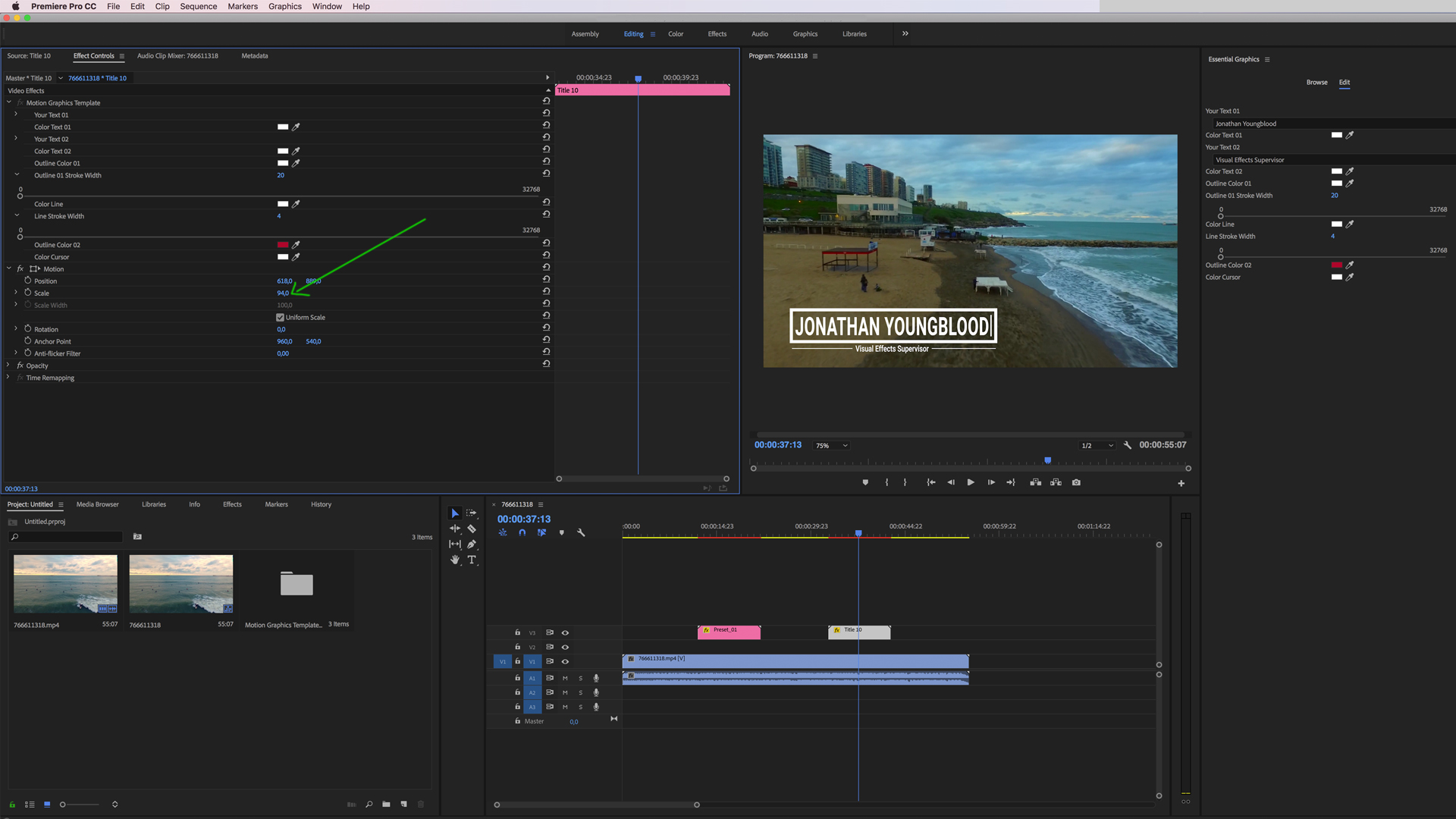
Task: Click the Export Frame camera icon
Action: pos(1076,482)
